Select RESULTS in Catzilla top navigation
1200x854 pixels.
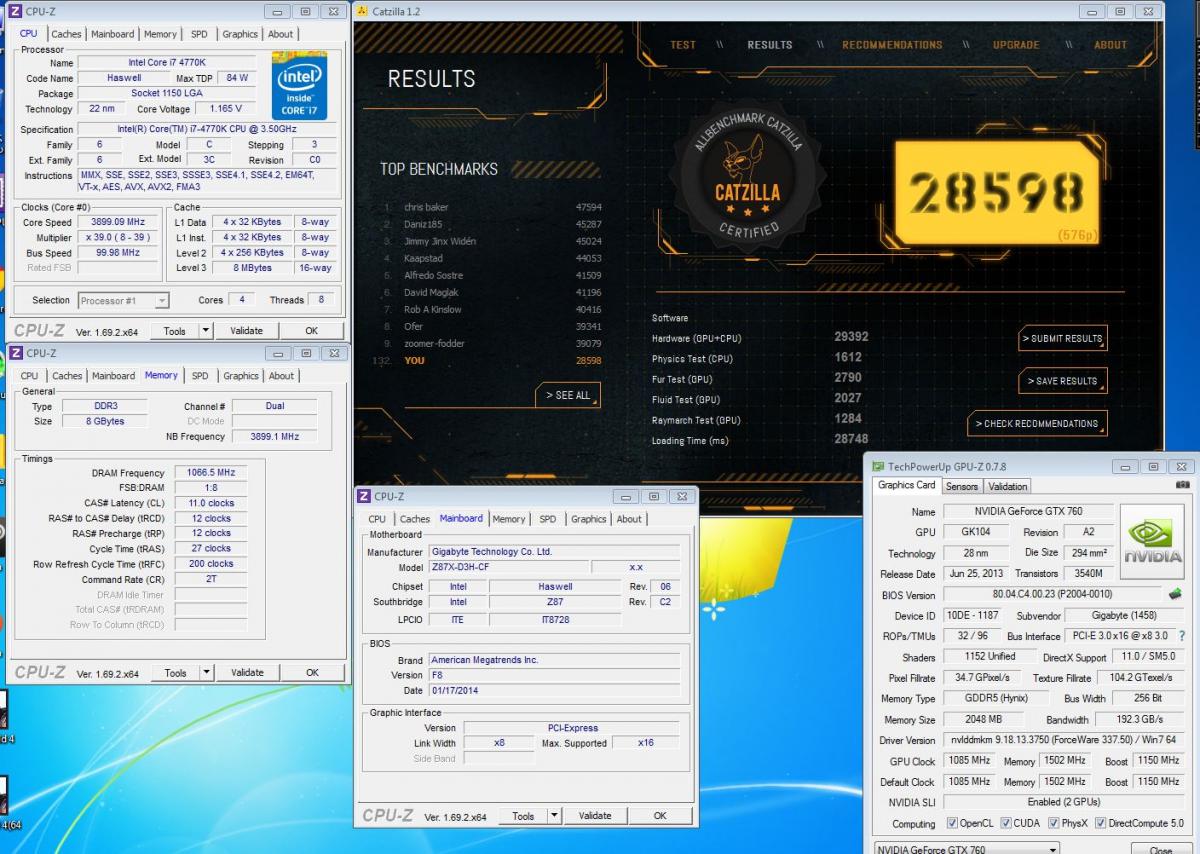tap(770, 45)
